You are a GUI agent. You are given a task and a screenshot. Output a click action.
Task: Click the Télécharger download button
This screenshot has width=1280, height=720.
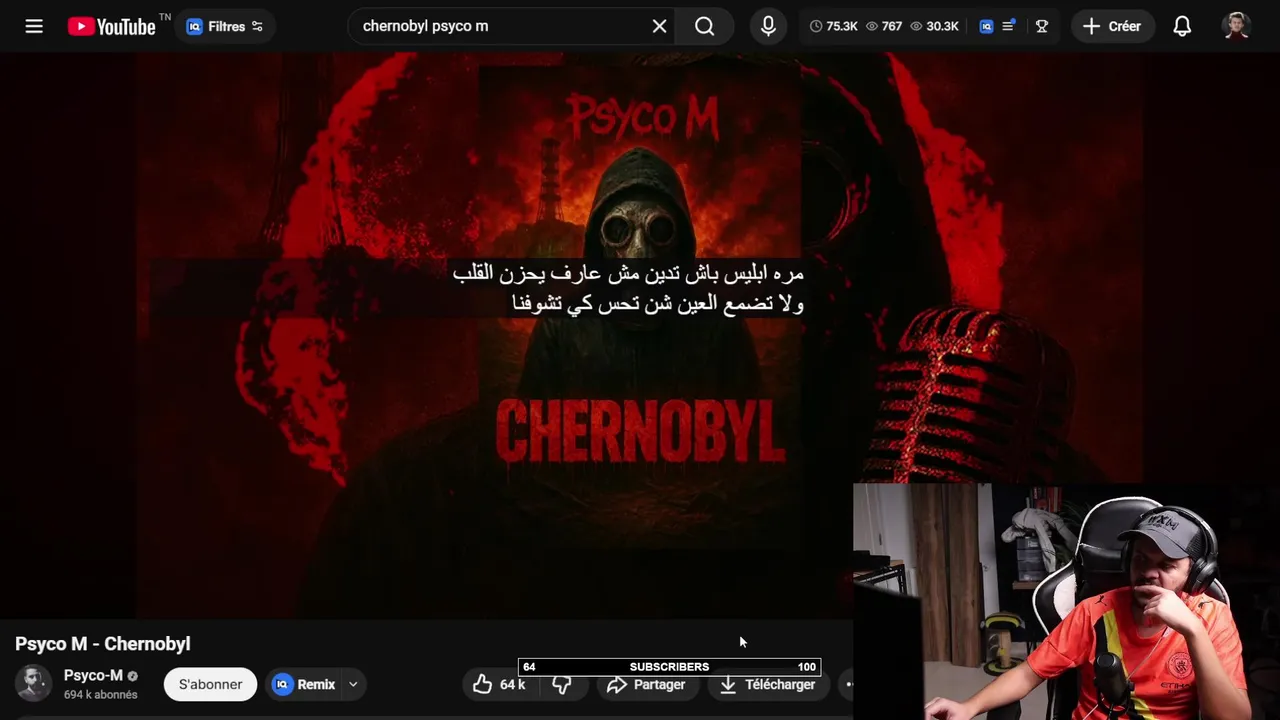point(768,684)
